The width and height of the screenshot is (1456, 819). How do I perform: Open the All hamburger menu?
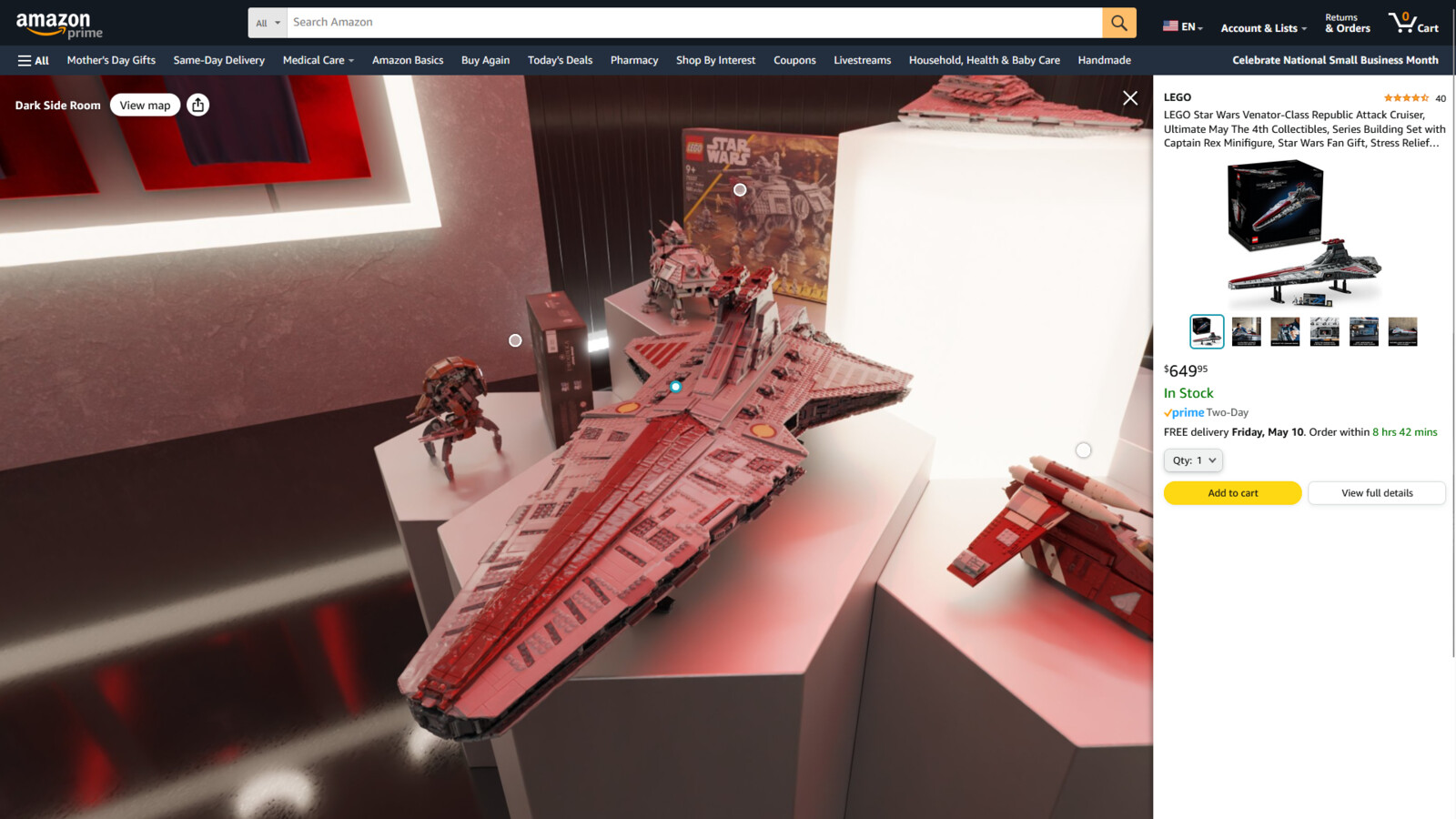click(x=34, y=60)
